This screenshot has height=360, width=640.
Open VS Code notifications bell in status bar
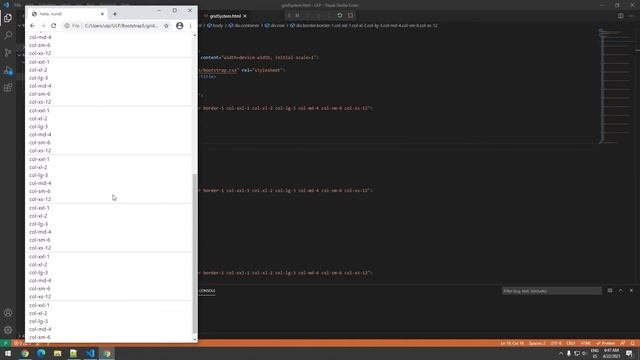(633, 343)
